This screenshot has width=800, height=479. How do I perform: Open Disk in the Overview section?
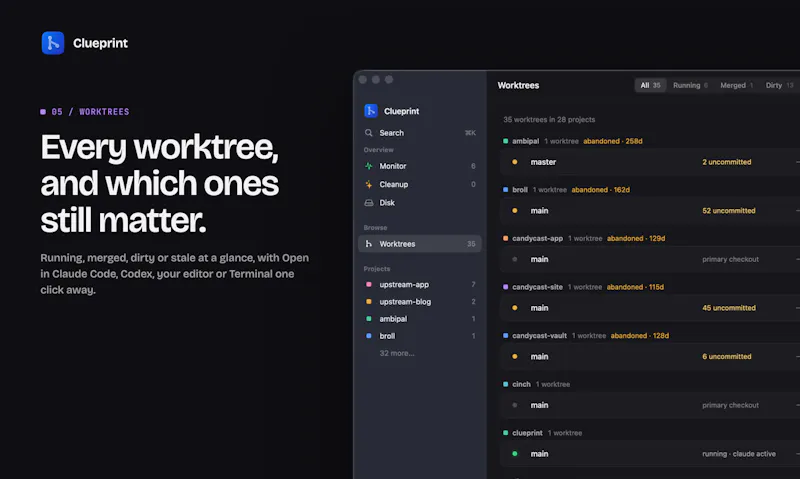pyautogui.click(x=420, y=203)
